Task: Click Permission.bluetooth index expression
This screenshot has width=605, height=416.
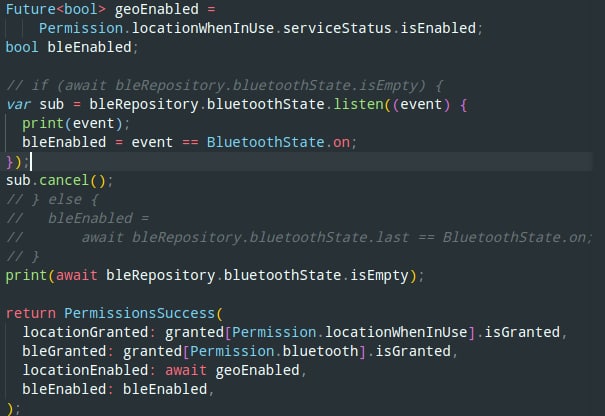Action: click(274, 351)
